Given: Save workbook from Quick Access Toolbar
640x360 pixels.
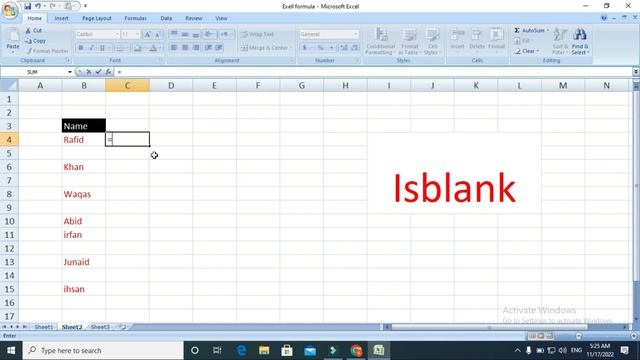Looking at the screenshot, I should pos(27,6).
